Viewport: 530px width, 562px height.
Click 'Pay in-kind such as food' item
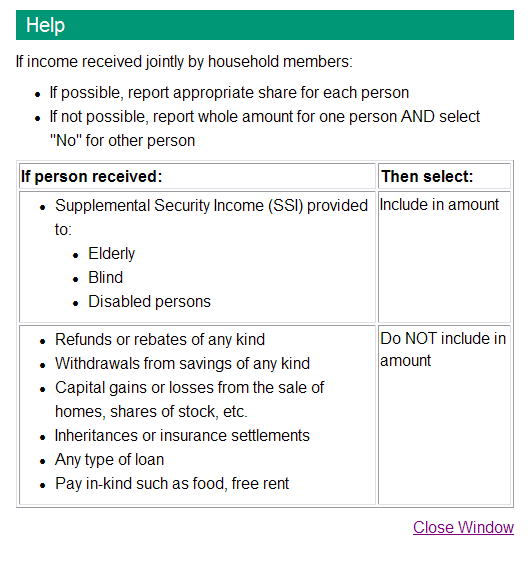[x=172, y=484]
